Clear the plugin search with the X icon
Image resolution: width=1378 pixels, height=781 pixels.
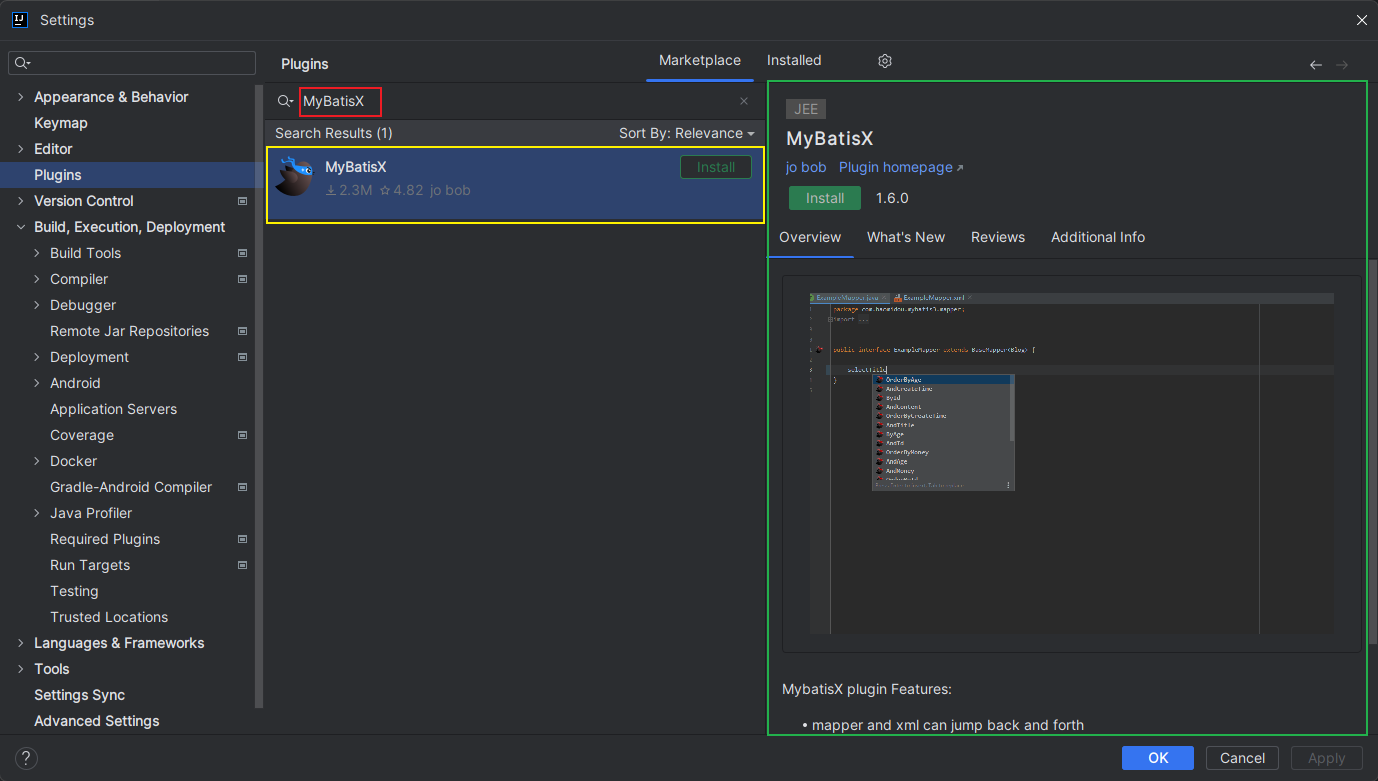click(x=743, y=101)
